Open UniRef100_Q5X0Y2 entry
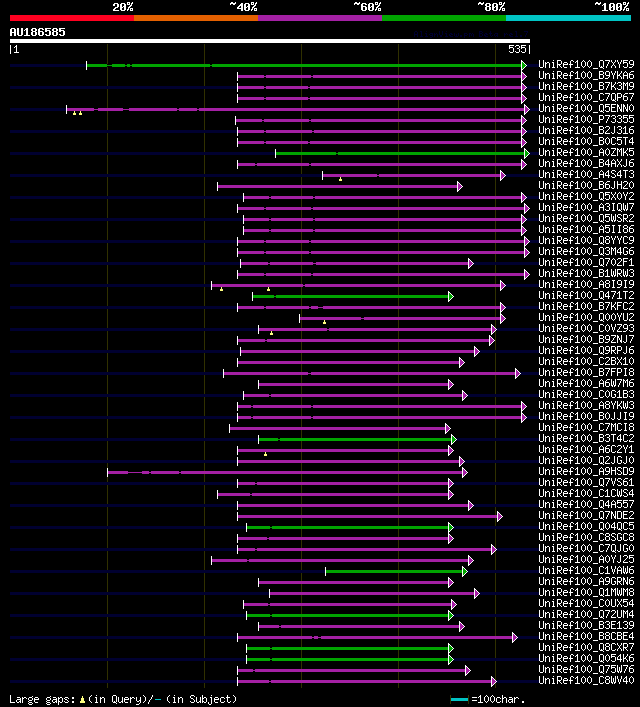The image size is (640, 707). pos(586,197)
